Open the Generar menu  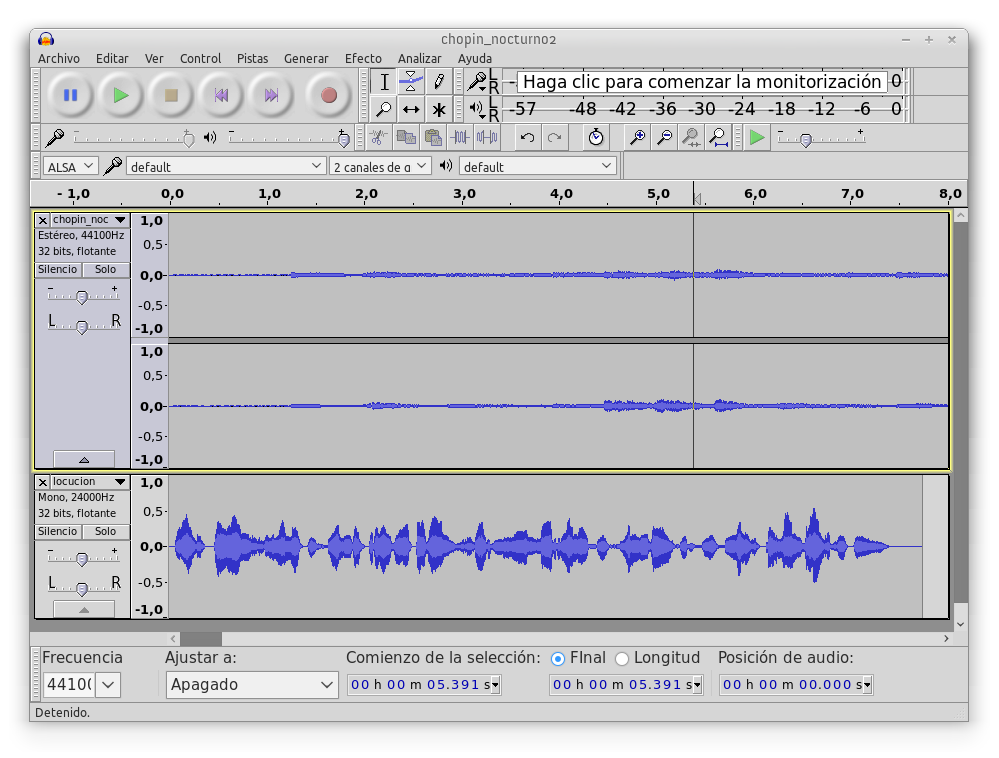click(x=306, y=59)
